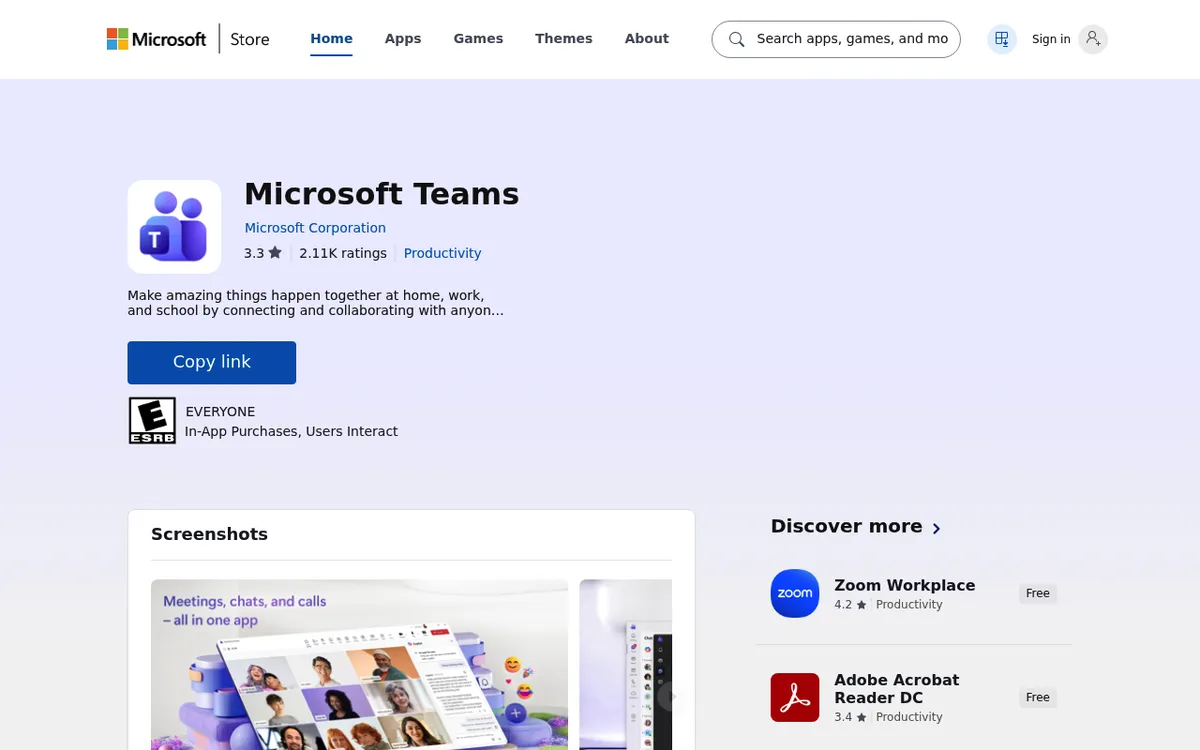Click the store apps icon beside Sign in
This screenshot has width=1200, height=750.
coord(1002,39)
